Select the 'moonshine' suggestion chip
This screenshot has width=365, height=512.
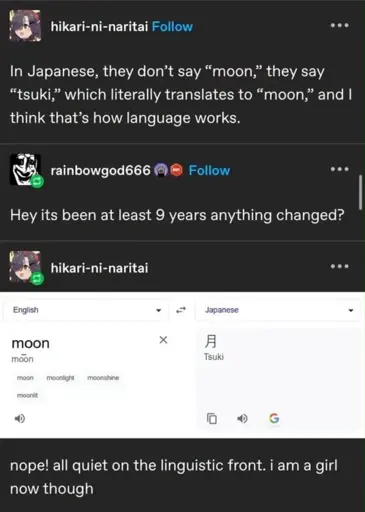[103, 378]
